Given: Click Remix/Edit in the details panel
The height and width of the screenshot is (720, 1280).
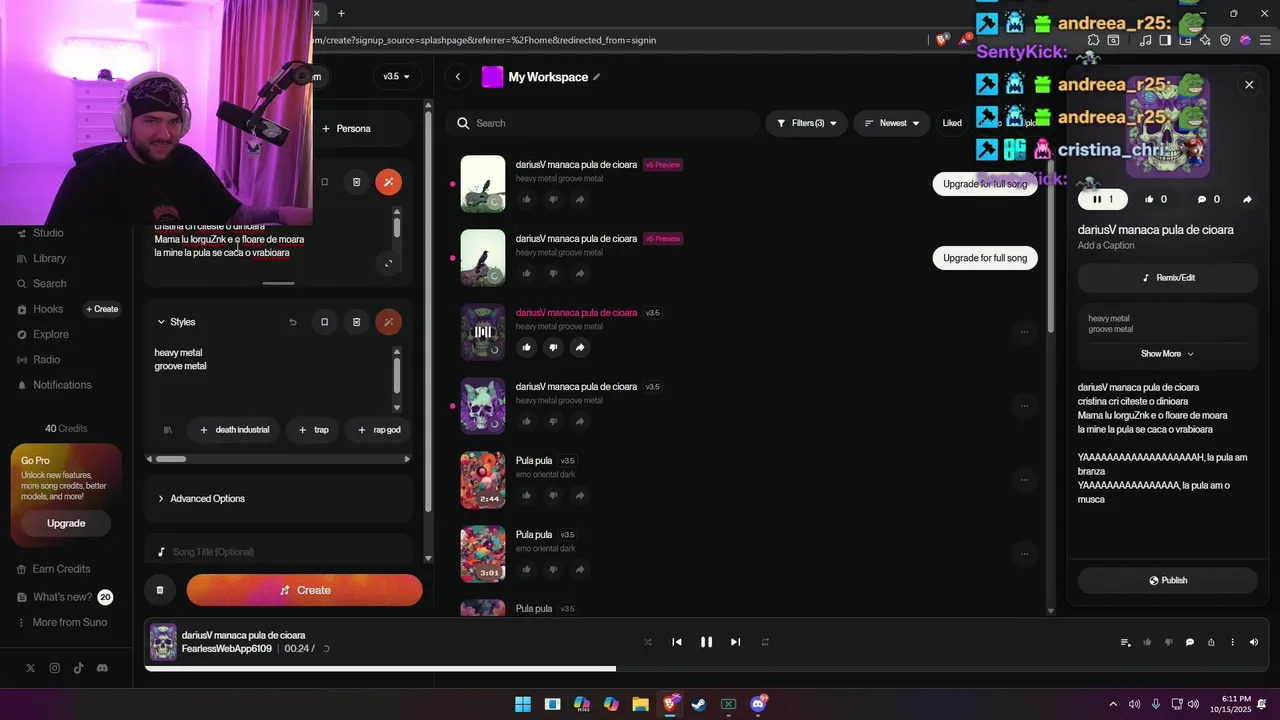Looking at the screenshot, I should click(x=1168, y=278).
